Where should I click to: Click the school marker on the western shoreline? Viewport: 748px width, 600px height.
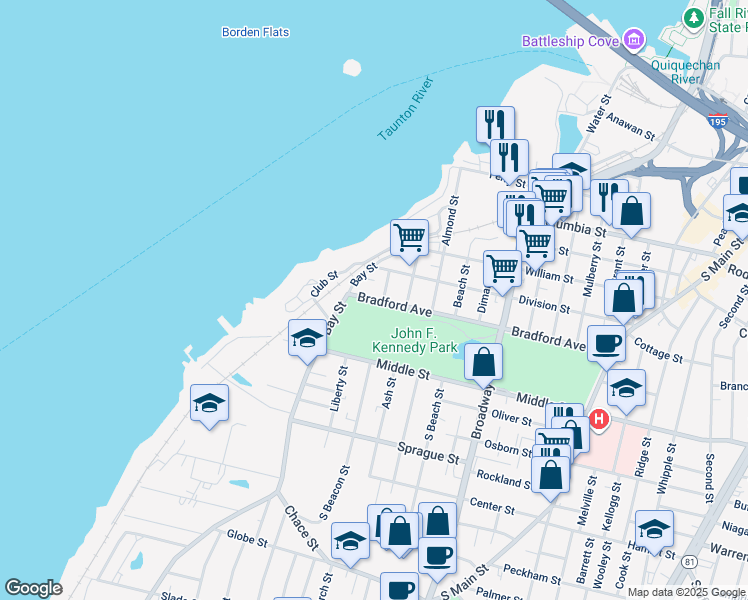click(209, 403)
